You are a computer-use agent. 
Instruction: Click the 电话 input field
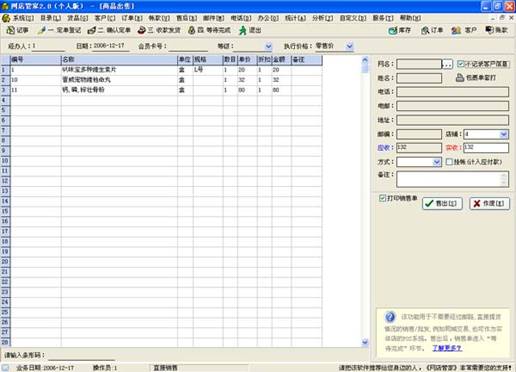pos(453,92)
